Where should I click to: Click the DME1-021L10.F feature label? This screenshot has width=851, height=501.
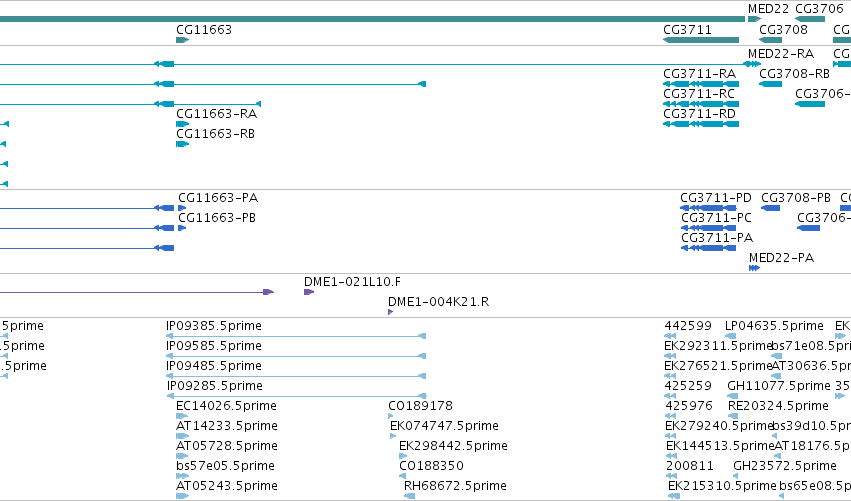click(x=352, y=282)
